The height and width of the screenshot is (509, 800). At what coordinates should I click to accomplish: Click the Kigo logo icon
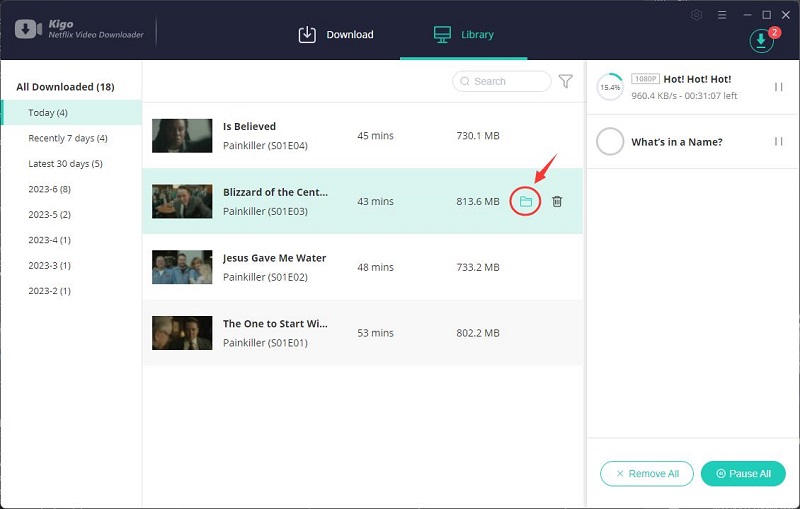point(28,29)
